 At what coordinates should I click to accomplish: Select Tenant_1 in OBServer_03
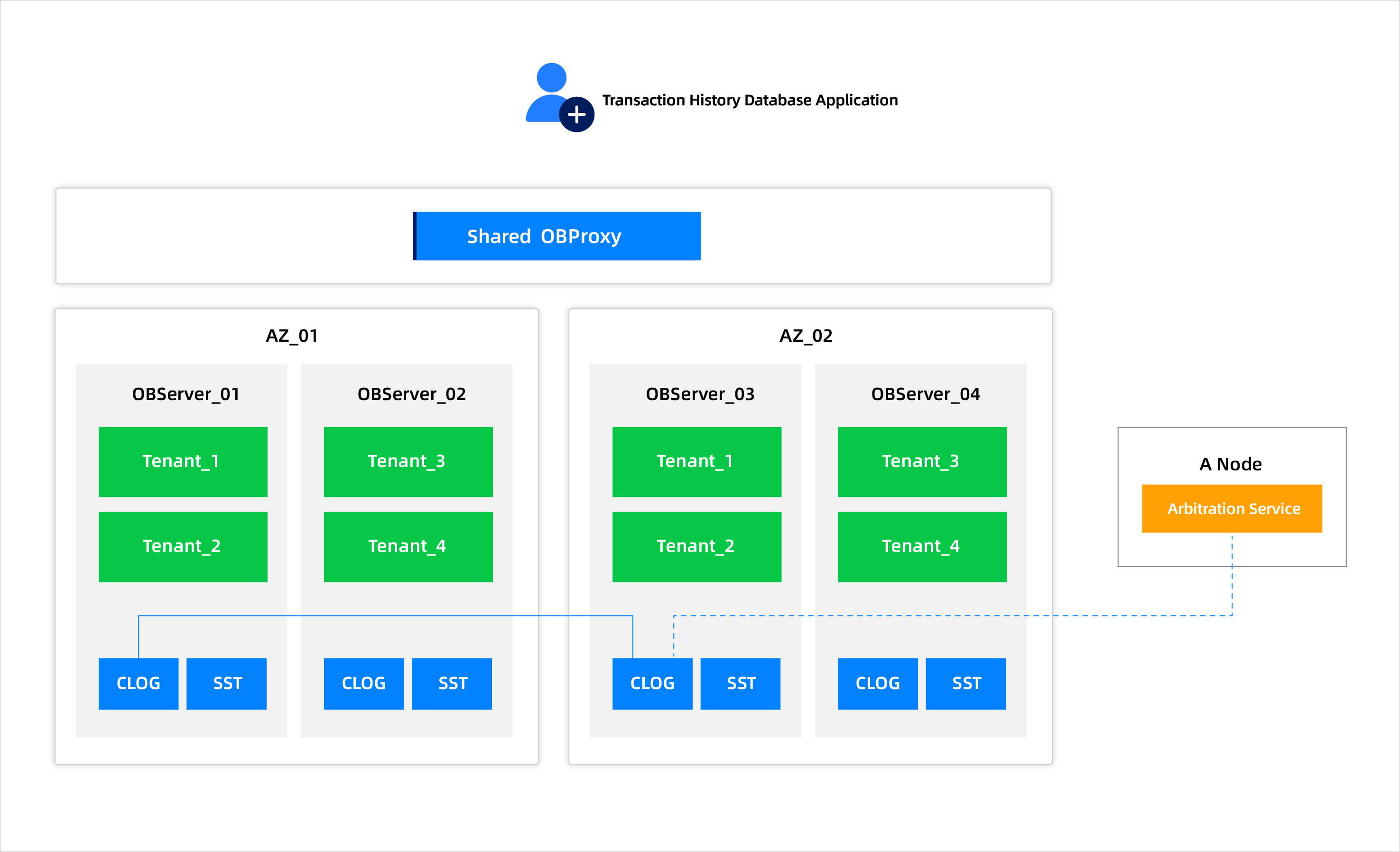click(x=696, y=461)
